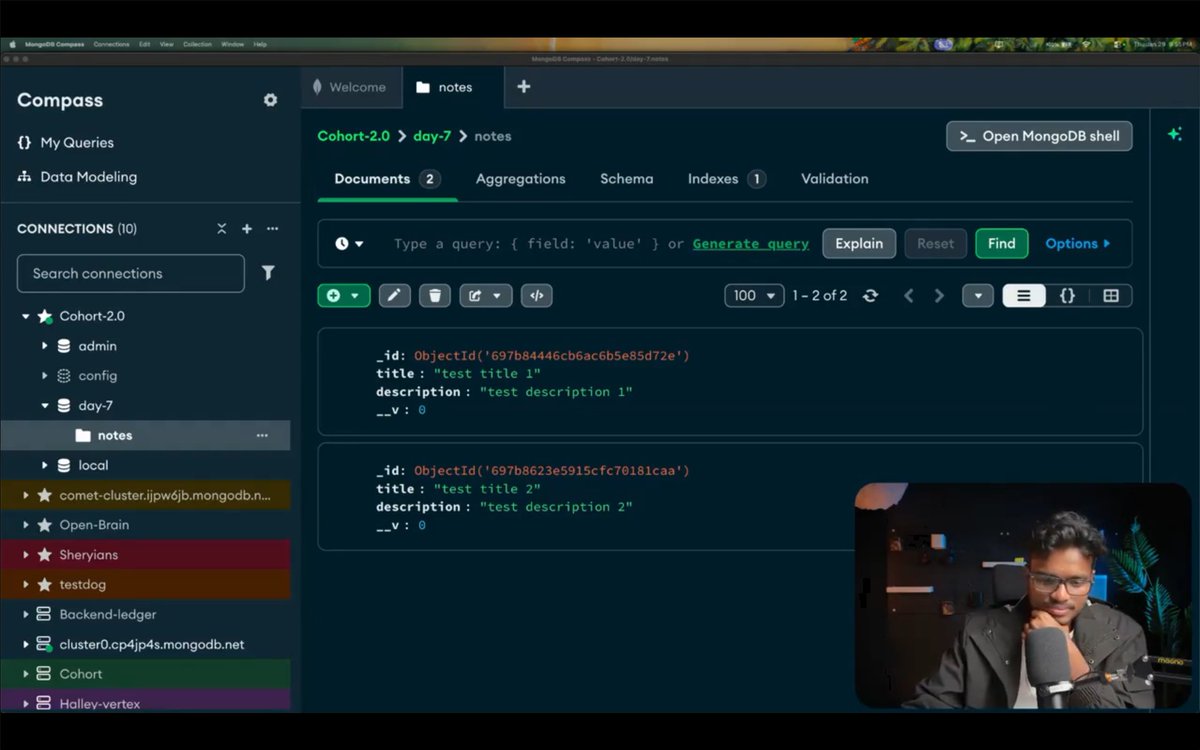Open Compass settings gear icon
This screenshot has height=750, width=1200.
click(x=270, y=100)
